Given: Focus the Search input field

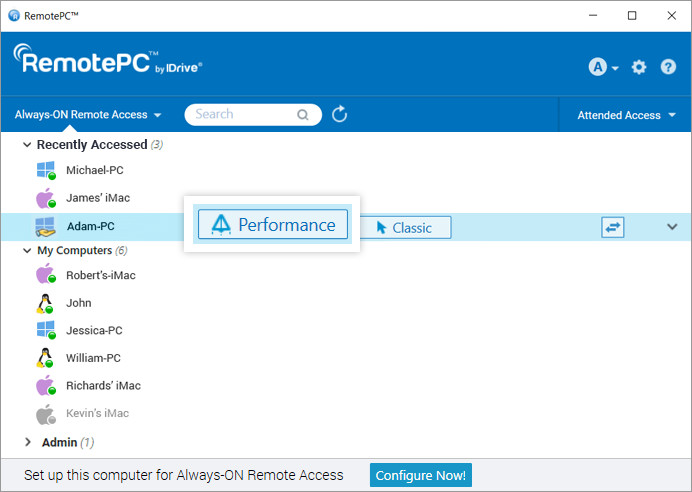Looking at the screenshot, I should [253, 115].
